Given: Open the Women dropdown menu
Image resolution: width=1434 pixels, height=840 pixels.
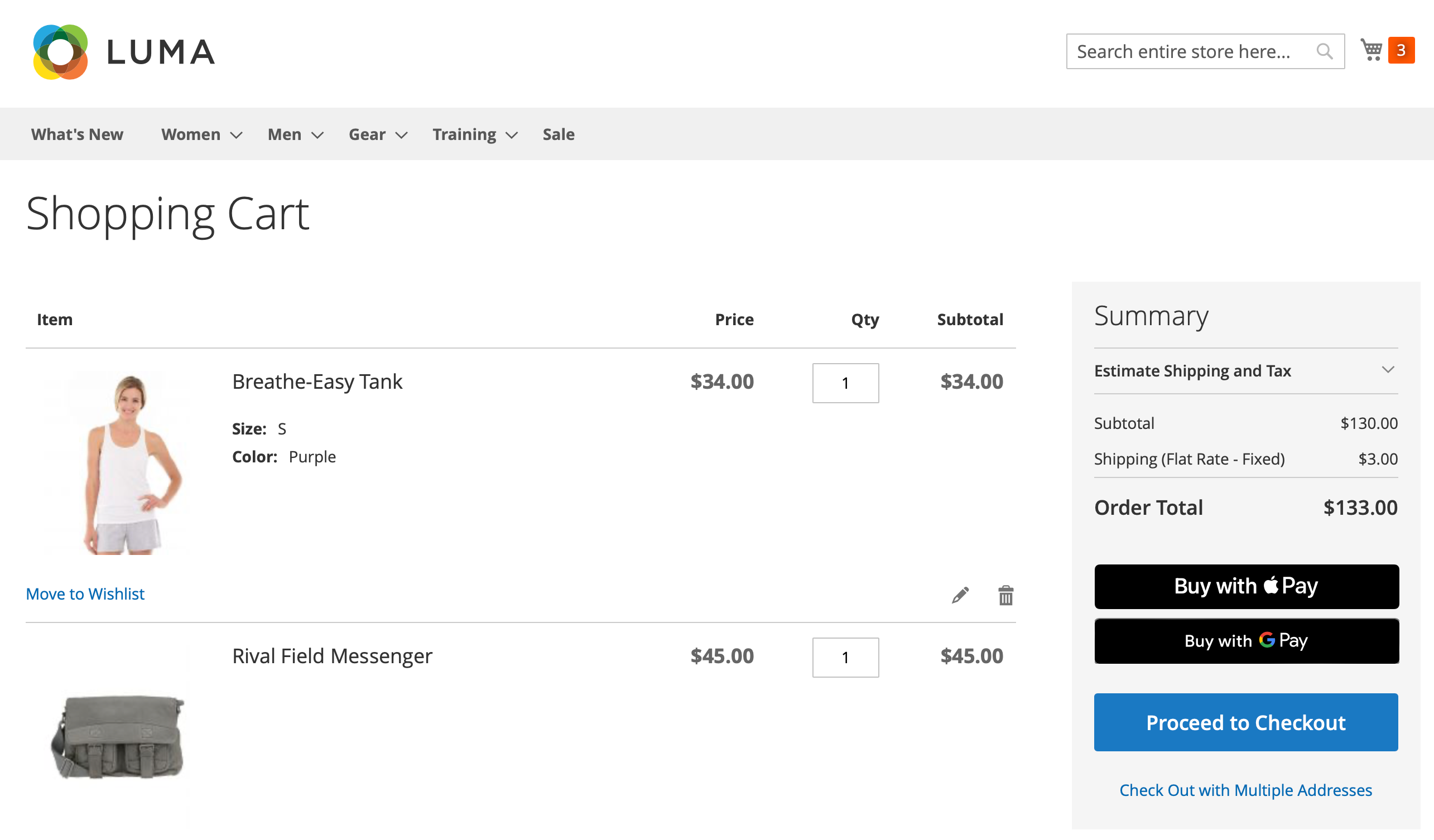Looking at the screenshot, I should pyautogui.click(x=199, y=133).
